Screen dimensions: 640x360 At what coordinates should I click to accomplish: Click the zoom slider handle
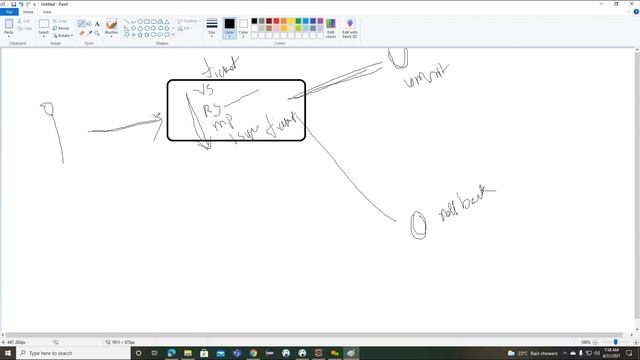(x=616, y=342)
